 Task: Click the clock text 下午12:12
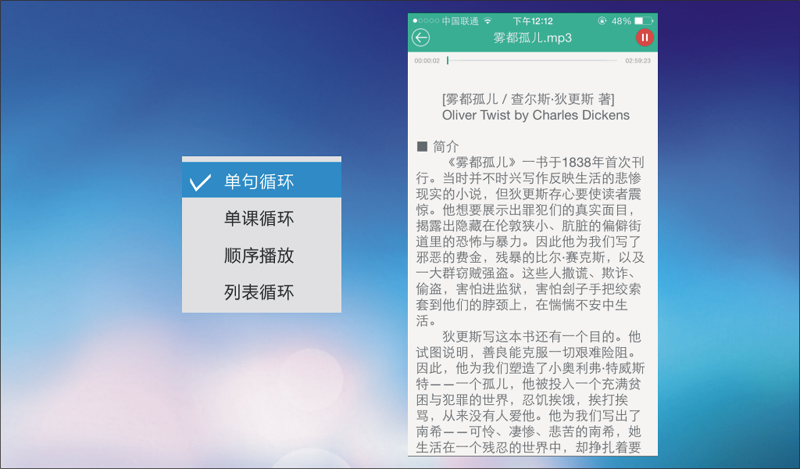click(533, 21)
